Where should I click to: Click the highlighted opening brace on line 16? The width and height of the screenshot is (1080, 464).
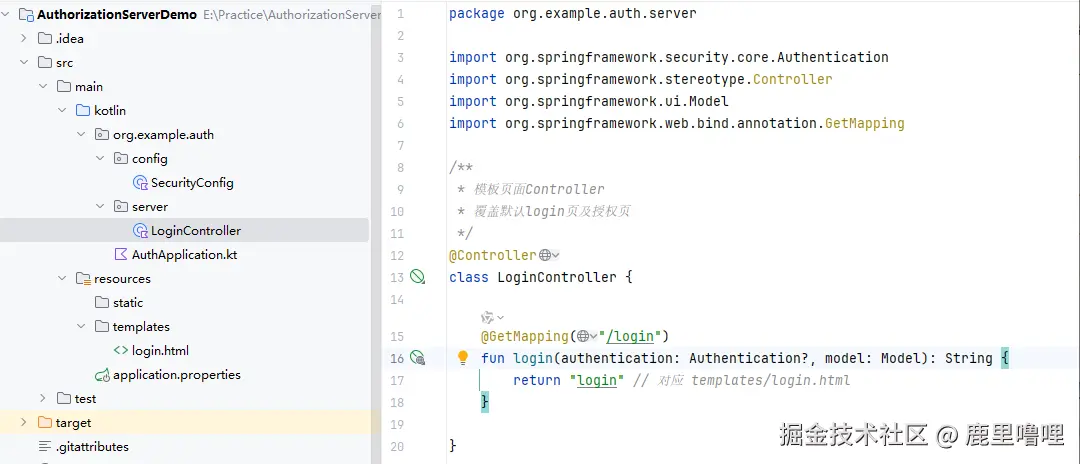tap(1004, 358)
